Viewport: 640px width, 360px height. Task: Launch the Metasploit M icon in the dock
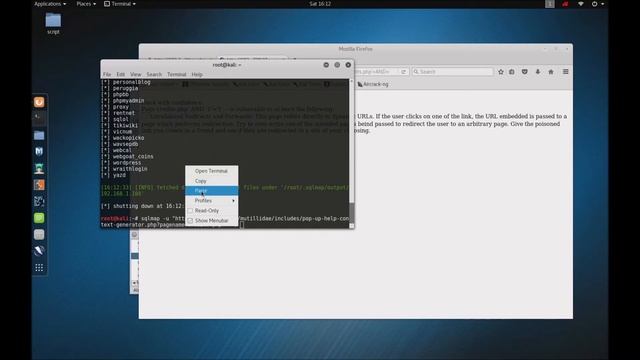tap(39, 151)
